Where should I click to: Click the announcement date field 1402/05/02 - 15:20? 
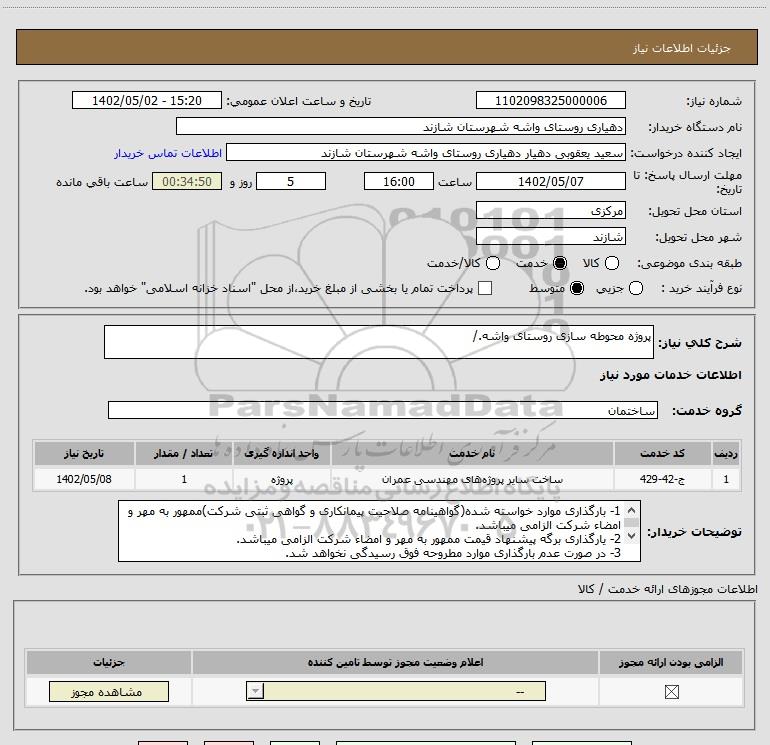coord(147,100)
